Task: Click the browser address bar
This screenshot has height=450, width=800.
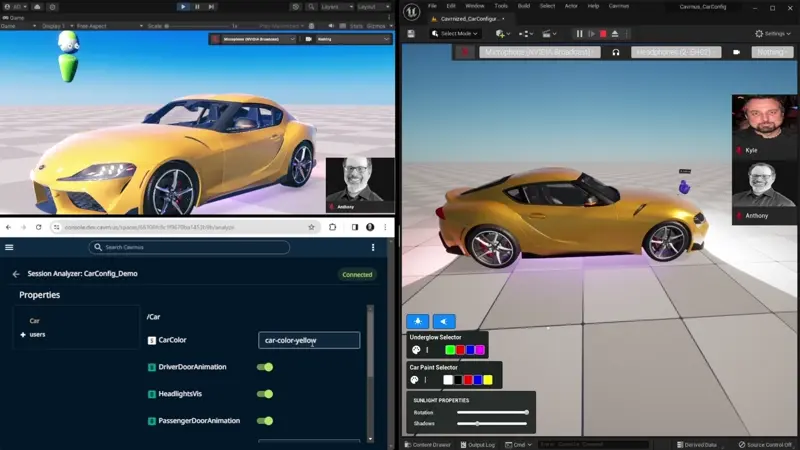Action: [x=185, y=227]
